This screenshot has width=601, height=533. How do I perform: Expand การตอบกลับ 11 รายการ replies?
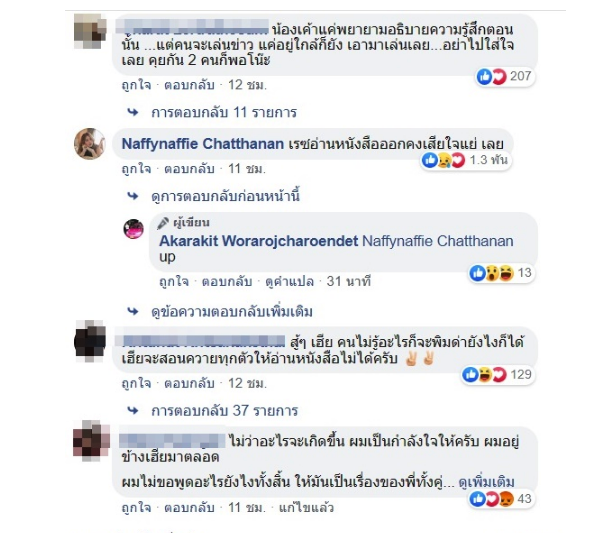click(224, 112)
